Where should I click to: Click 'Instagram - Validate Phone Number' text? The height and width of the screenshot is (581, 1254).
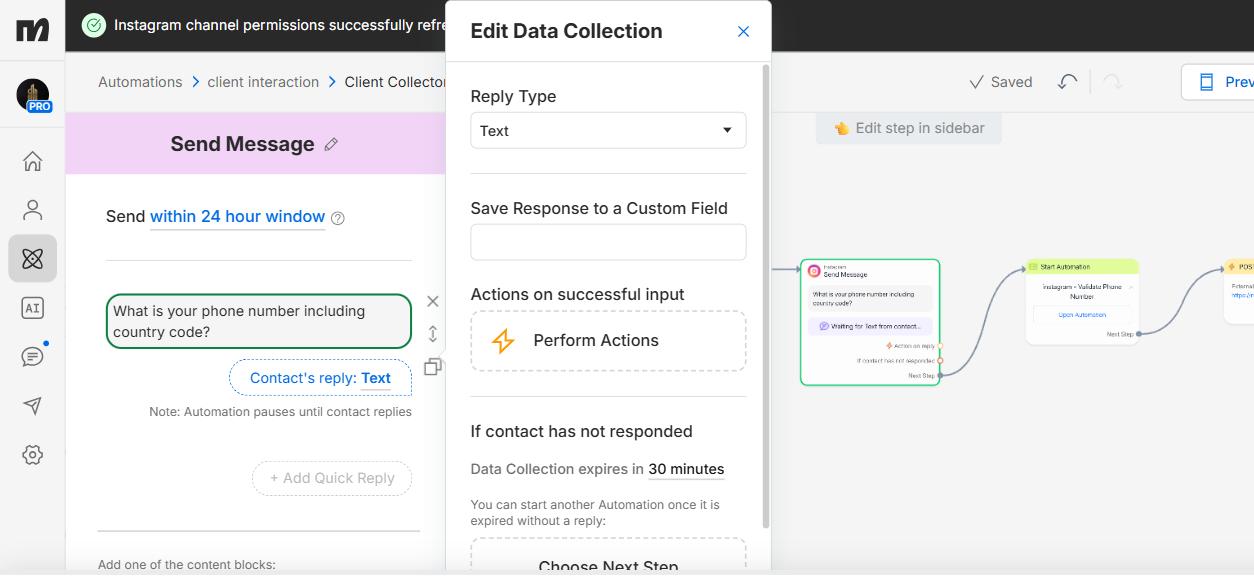[1082, 291]
